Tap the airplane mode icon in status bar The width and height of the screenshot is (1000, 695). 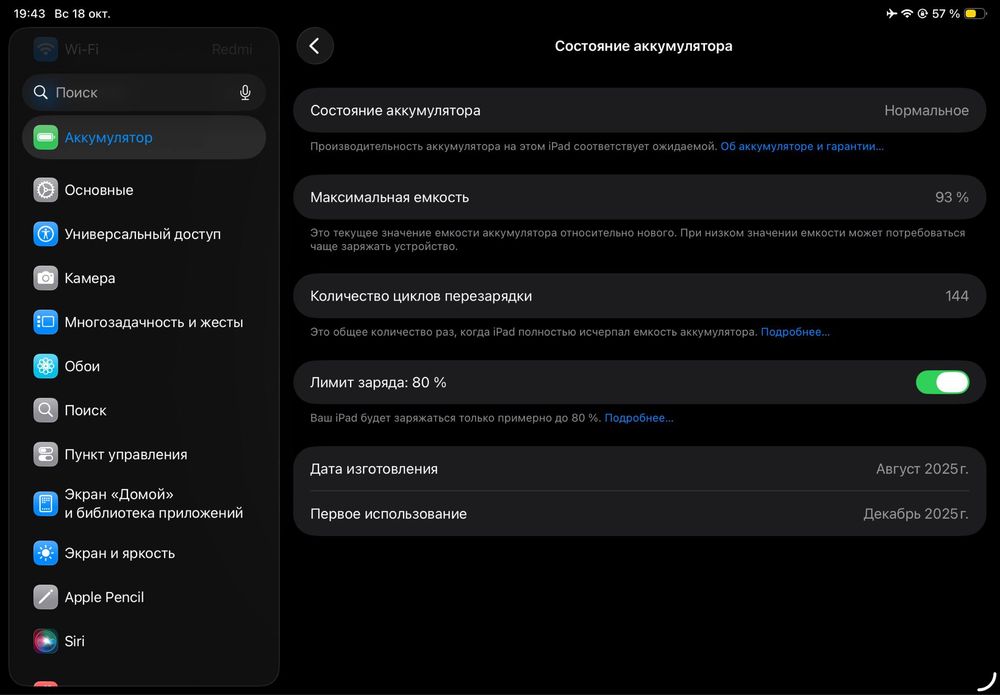click(892, 13)
